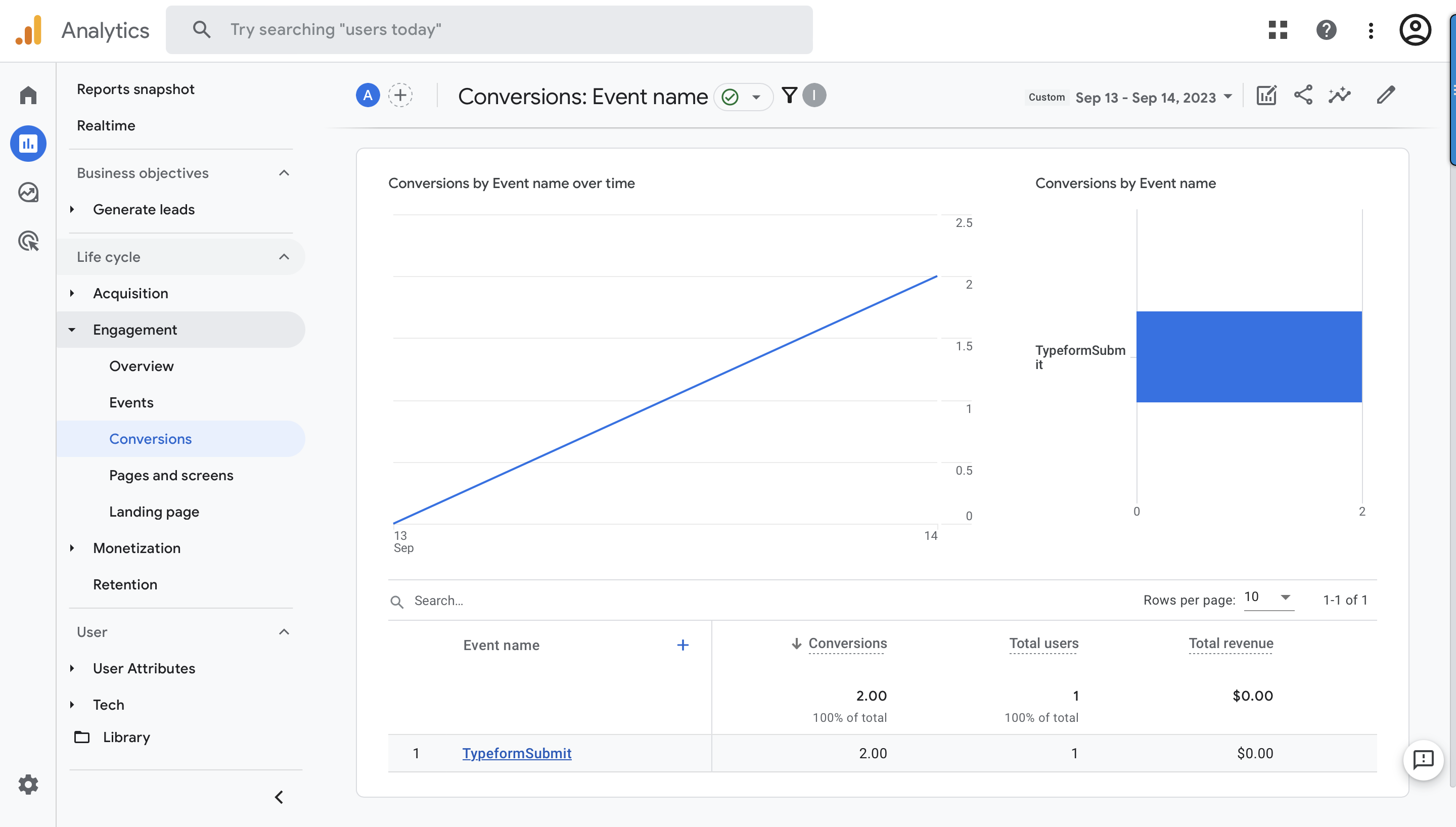1456x827 pixels.
Task: Click the TypeformSubmit blue bar
Action: pyautogui.click(x=1249, y=357)
